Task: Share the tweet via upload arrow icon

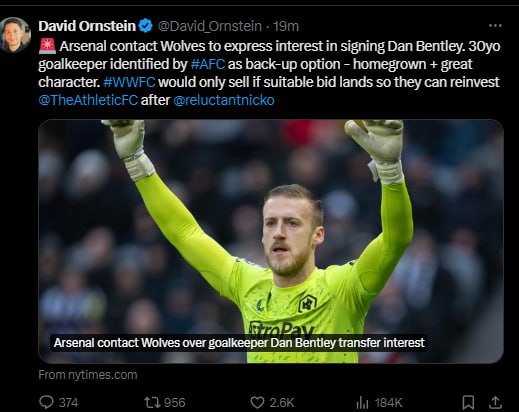Action: click(495, 402)
